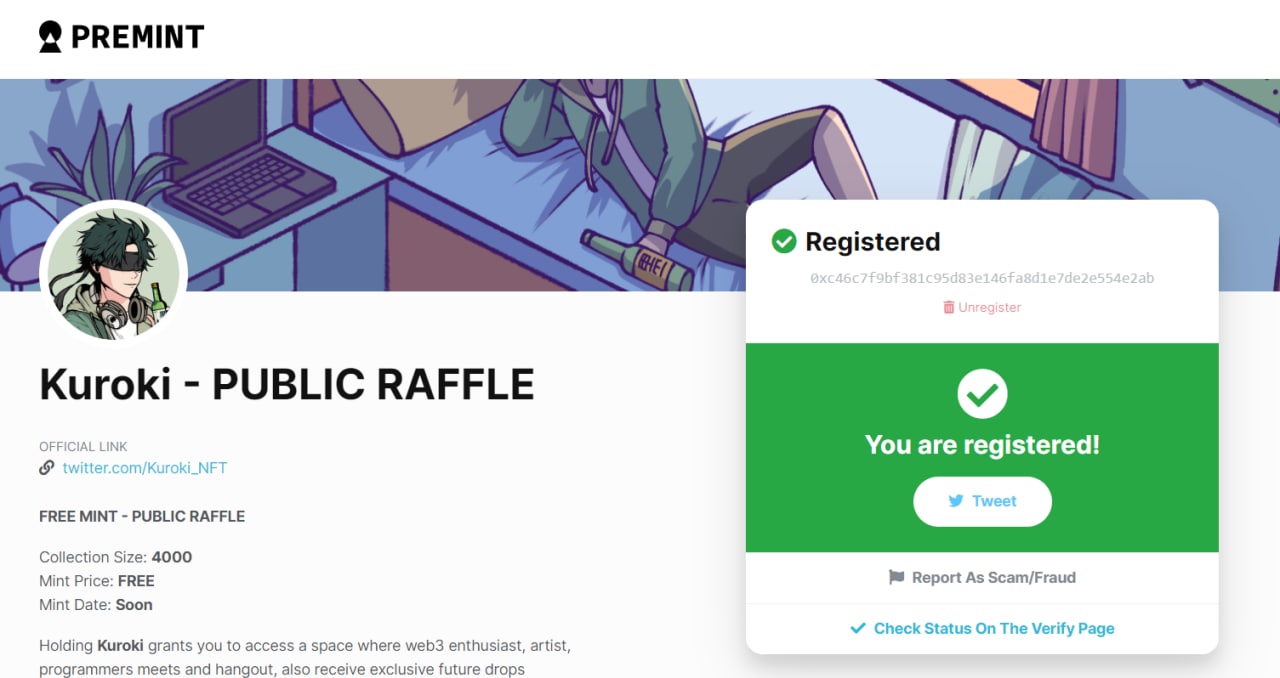Open the Kuroki profile avatar

tap(113, 273)
